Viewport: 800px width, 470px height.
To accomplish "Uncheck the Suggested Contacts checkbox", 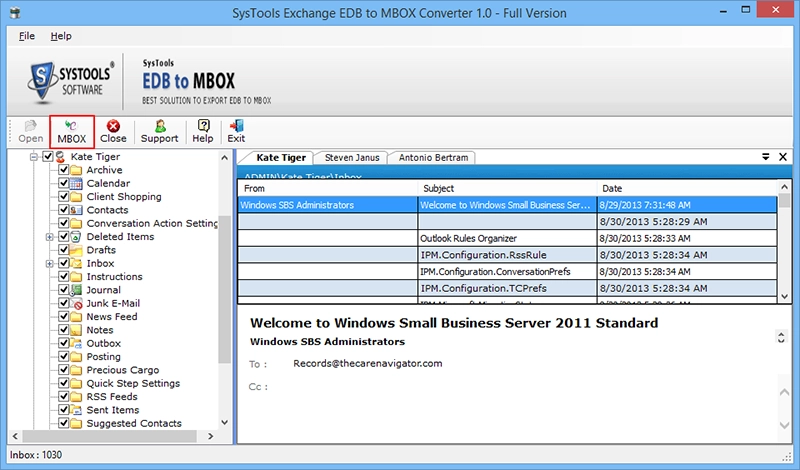I will point(63,423).
